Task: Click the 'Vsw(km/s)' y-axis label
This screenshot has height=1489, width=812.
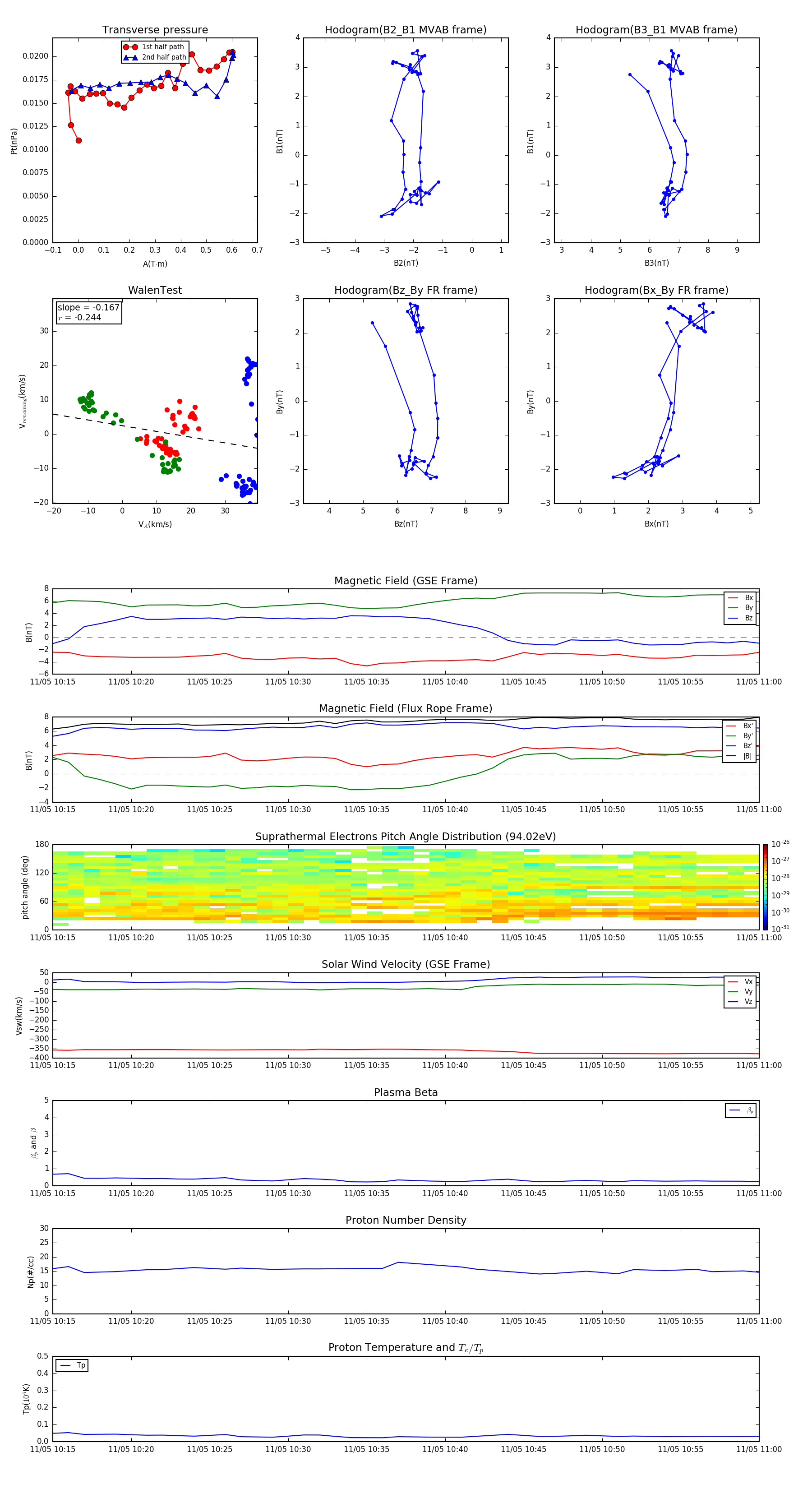Action: (19, 1016)
